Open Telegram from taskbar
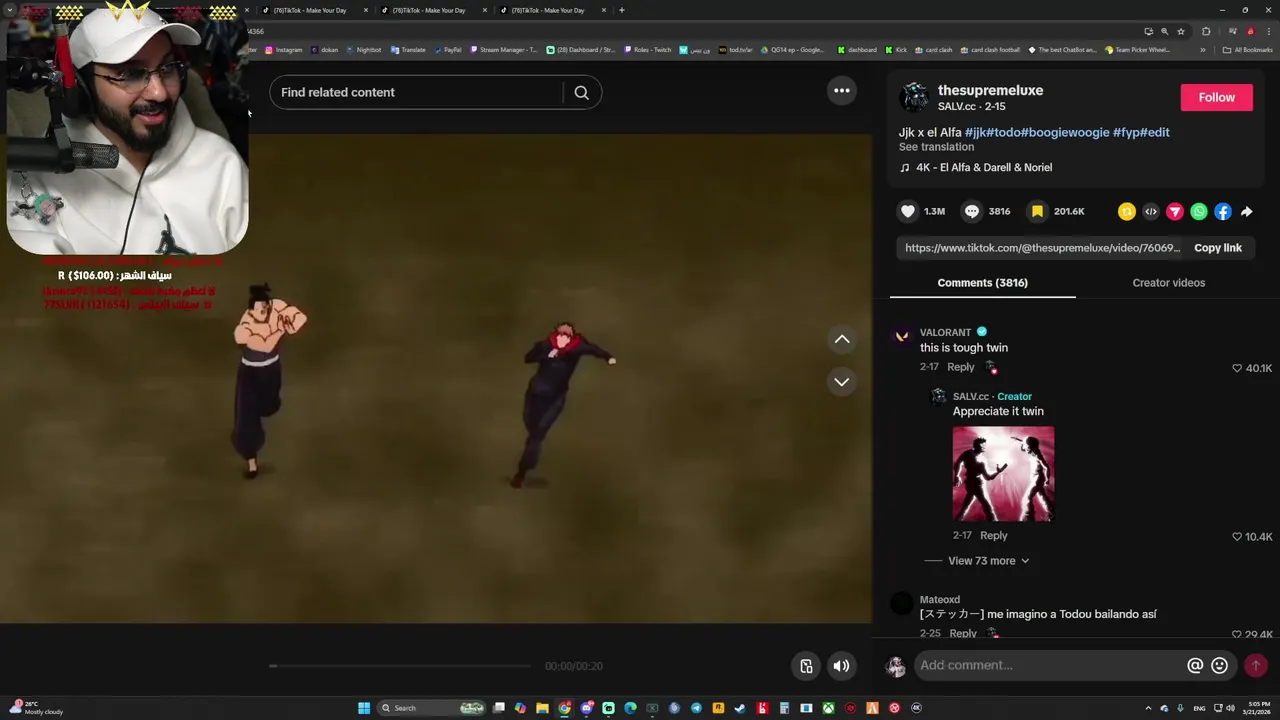Image resolution: width=1280 pixels, height=720 pixels. click(696, 708)
